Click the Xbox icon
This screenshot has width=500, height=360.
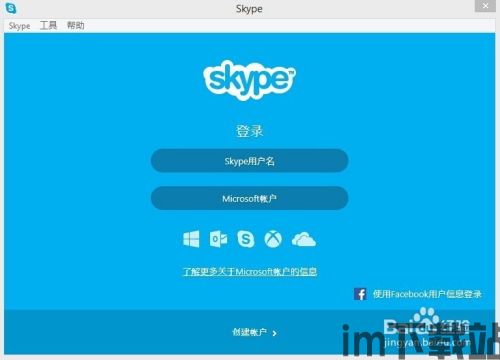coord(273,239)
